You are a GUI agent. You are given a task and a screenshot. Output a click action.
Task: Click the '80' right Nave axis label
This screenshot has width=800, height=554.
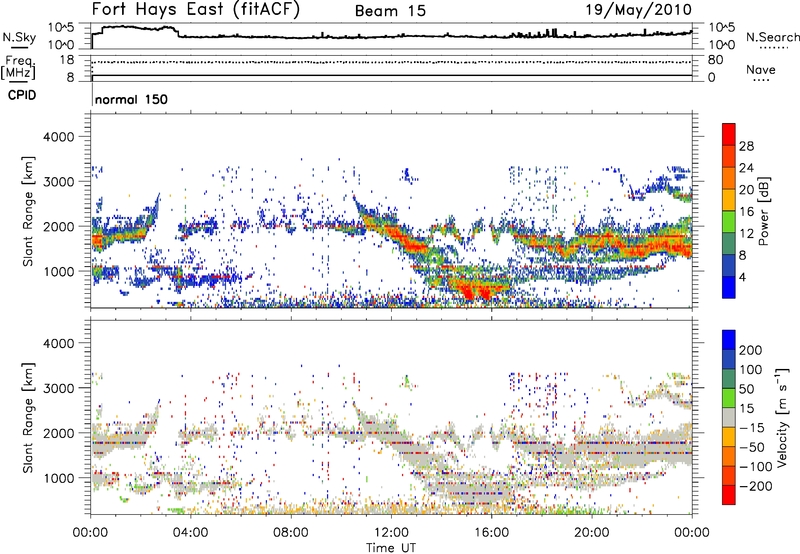(715, 60)
